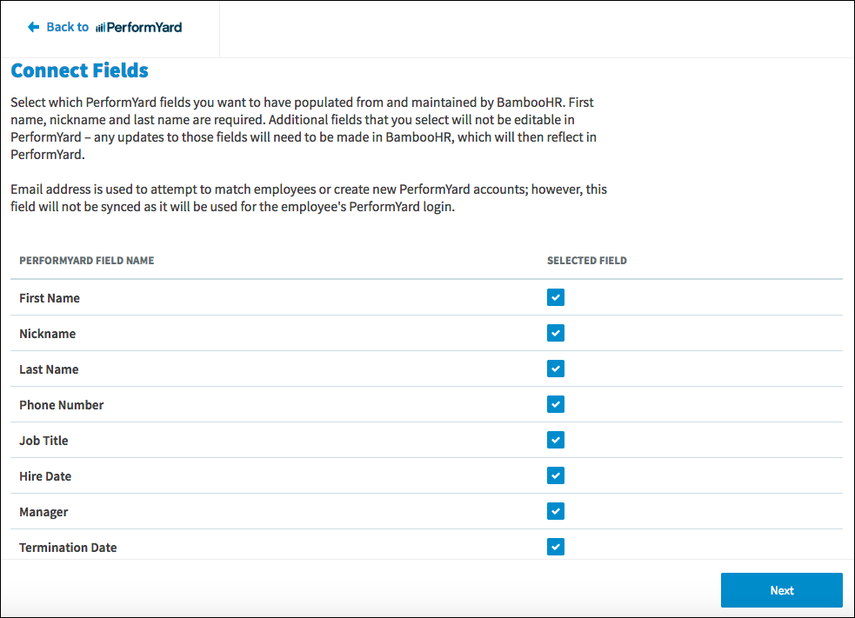Disable the Hire Date field sync
This screenshot has width=855, height=618.
(x=556, y=476)
